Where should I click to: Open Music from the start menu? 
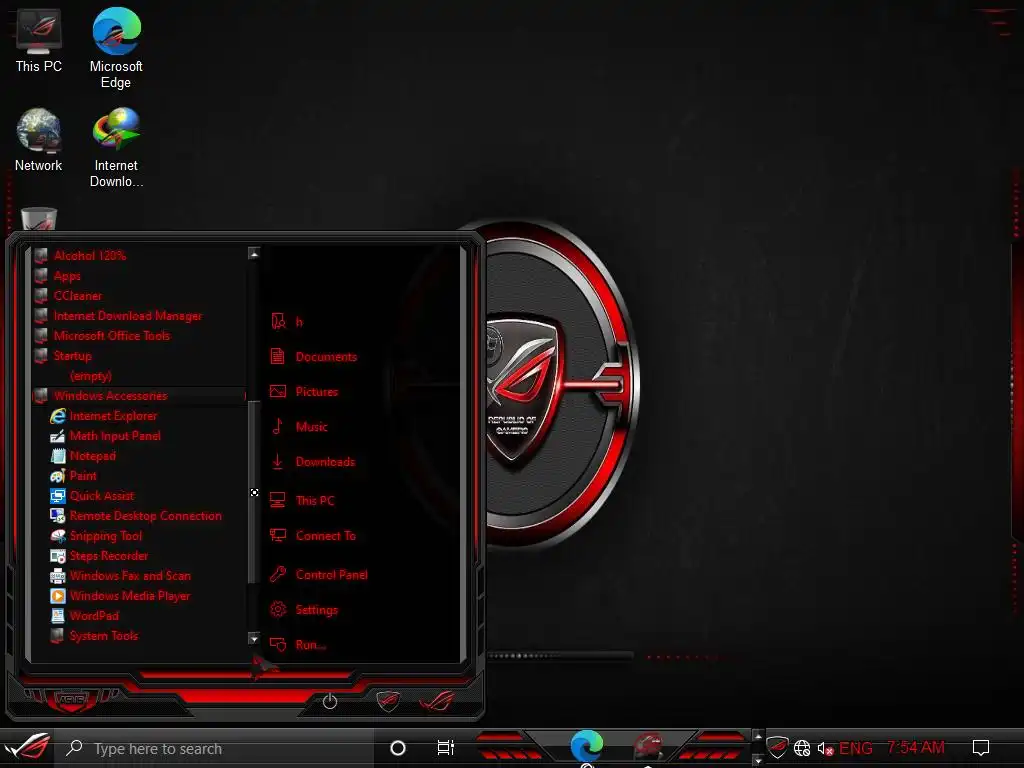tap(298, 426)
